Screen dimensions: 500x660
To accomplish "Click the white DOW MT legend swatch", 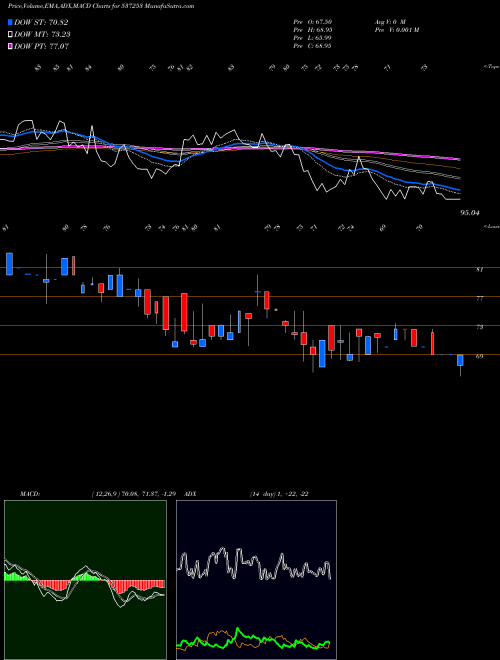I will point(11,35).
